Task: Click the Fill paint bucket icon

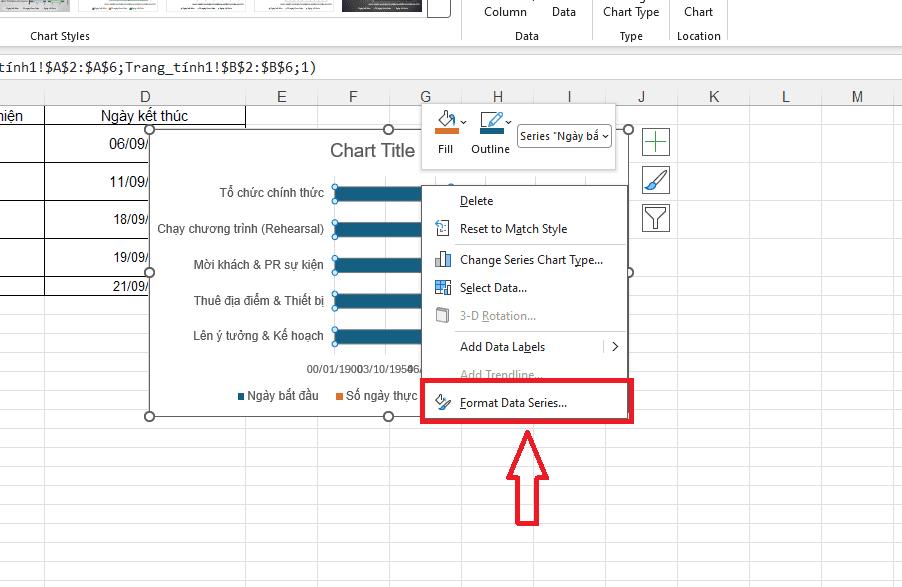Action: [x=446, y=123]
